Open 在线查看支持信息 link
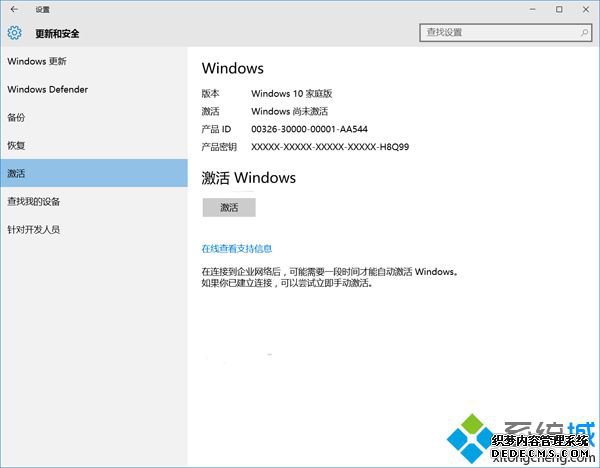Image resolution: width=600 pixels, height=468 pixels. pos(236,249)
